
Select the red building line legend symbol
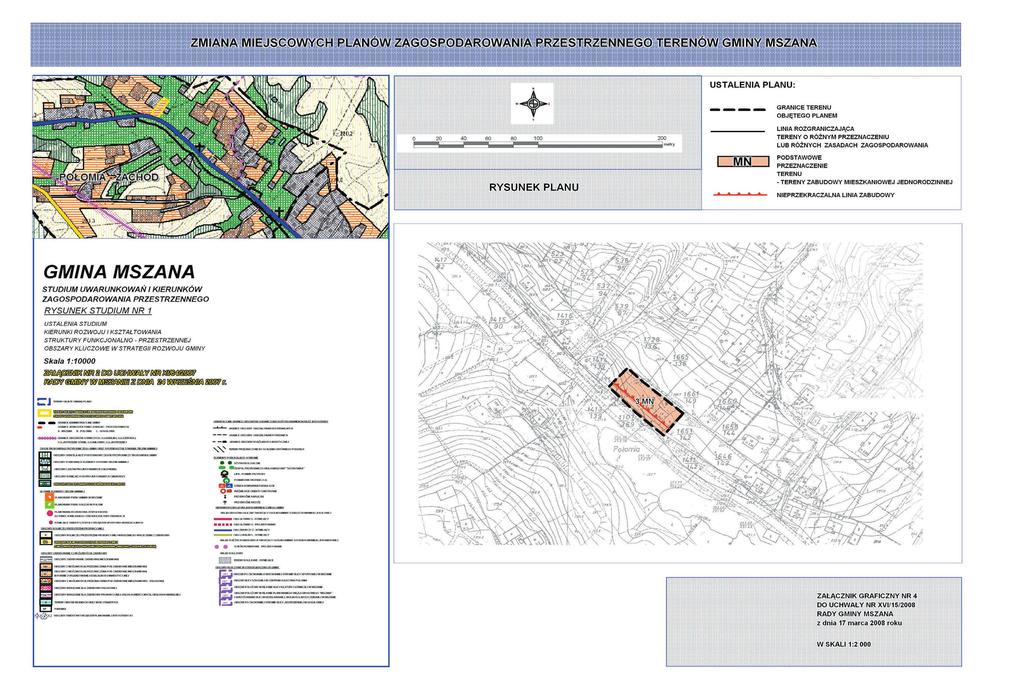click(x=740, y=195)
